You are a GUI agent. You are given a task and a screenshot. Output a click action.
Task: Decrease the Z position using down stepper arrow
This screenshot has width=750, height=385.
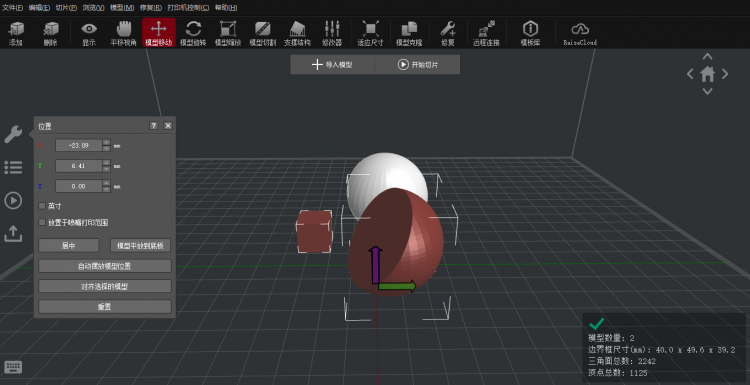107,189
